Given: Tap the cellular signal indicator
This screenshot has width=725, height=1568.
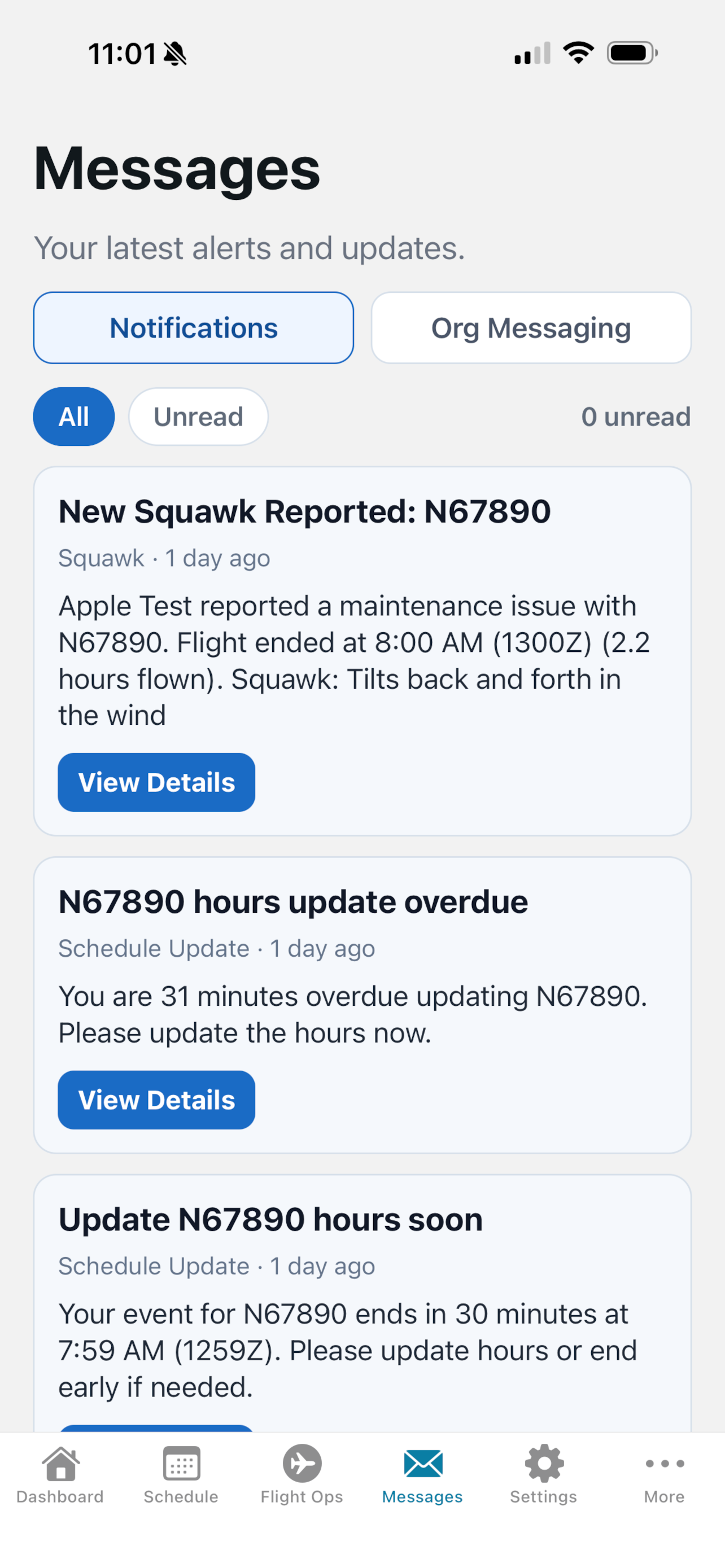Looking at the screenshot, I should tap(530, 54).
